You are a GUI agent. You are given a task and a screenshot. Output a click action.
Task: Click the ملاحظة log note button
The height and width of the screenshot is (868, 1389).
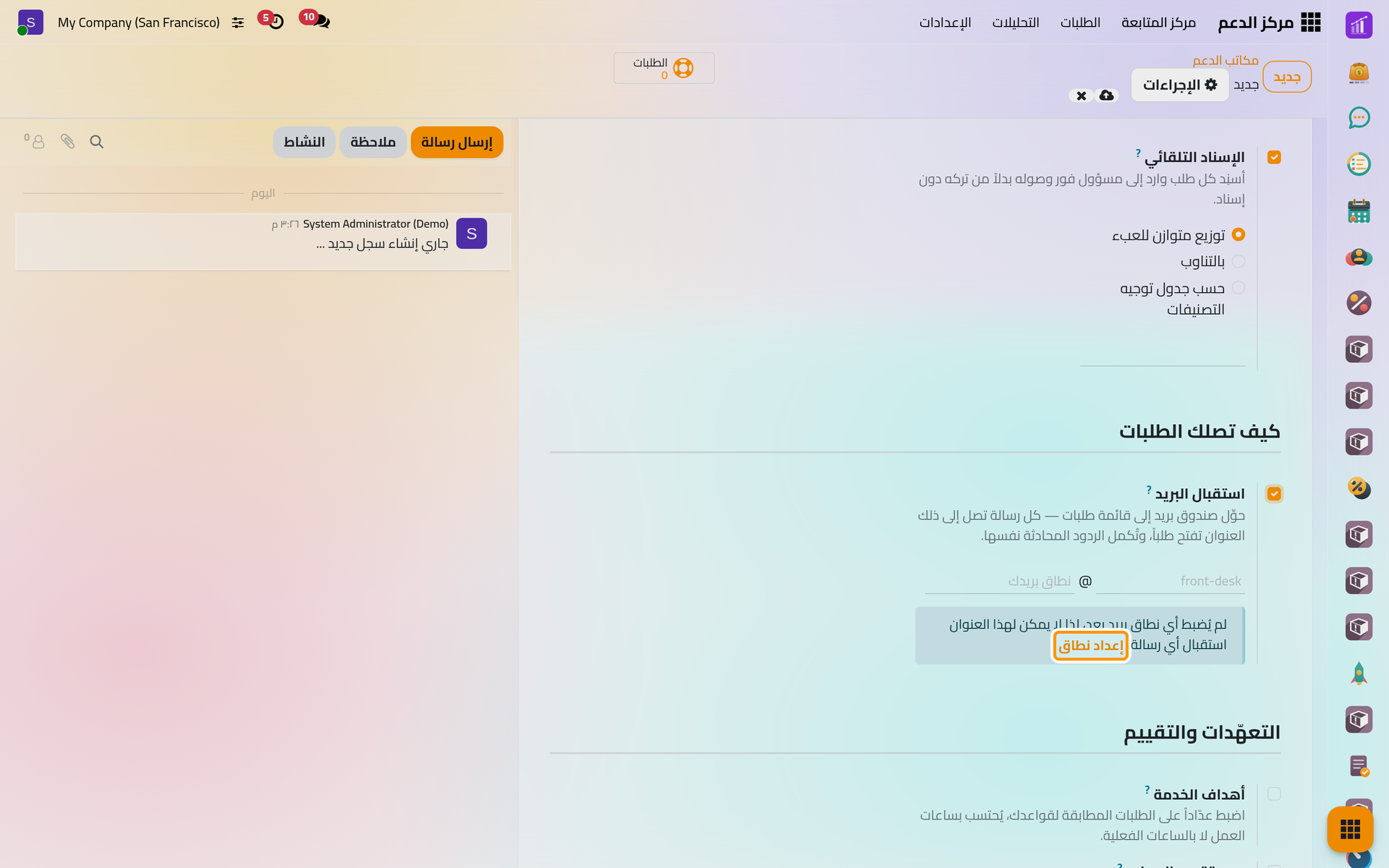[x=373, y=142]
